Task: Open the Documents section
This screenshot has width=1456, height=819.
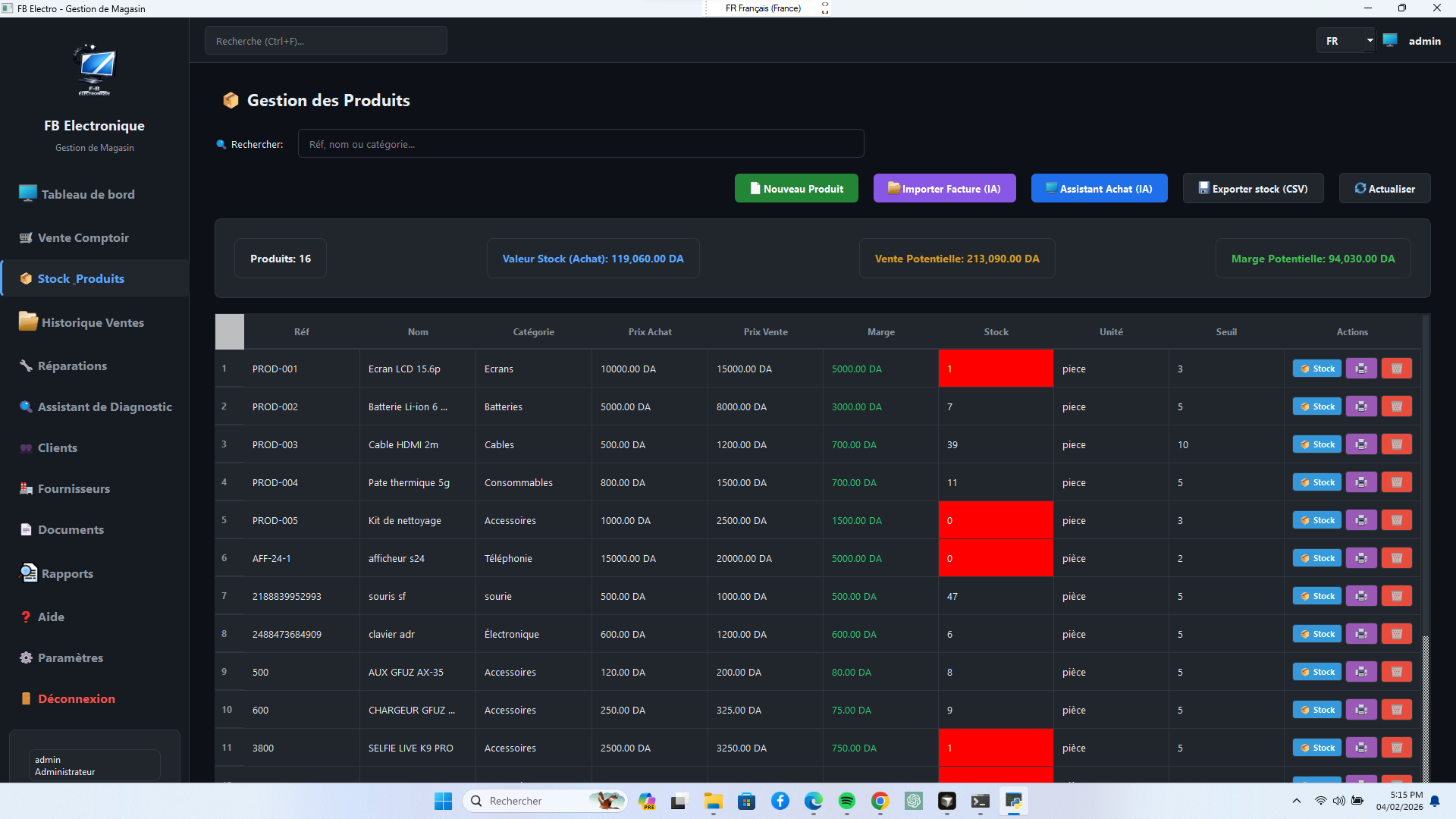Action: [71, 529]
